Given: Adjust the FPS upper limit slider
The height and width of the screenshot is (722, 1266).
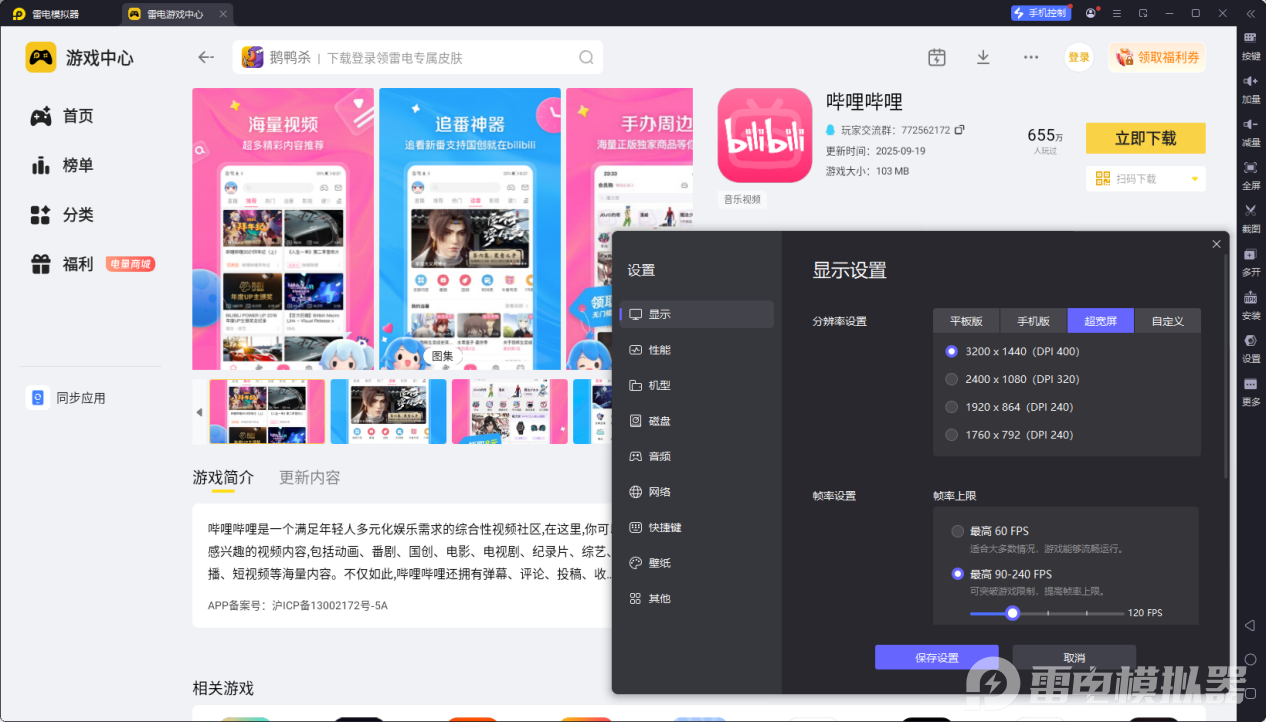Looking at the screenshot, I should click(x=1012, y=612).
